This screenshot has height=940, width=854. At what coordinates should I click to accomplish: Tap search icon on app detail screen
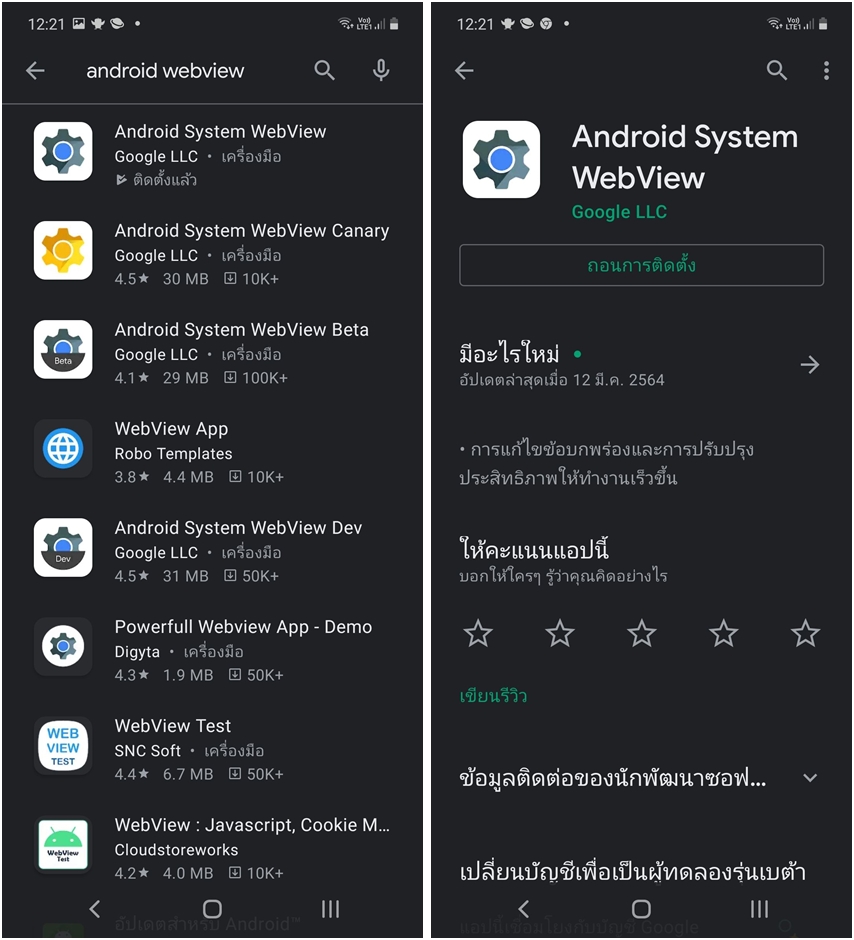pos(777,71)
